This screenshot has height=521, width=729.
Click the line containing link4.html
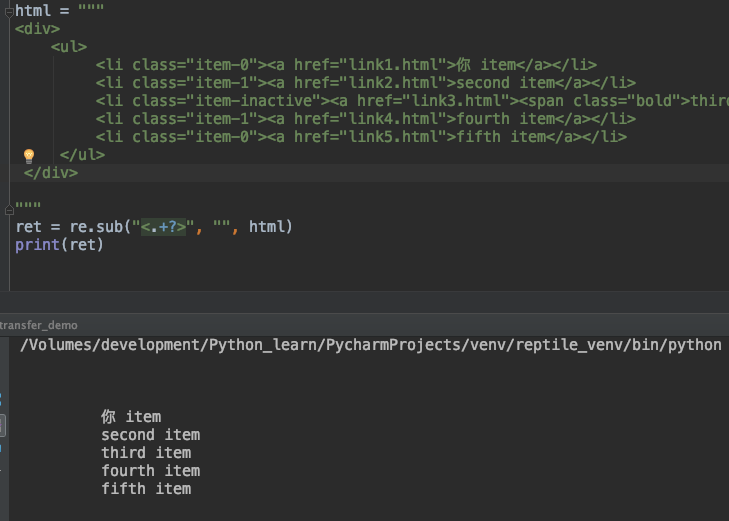pos(366,119)
